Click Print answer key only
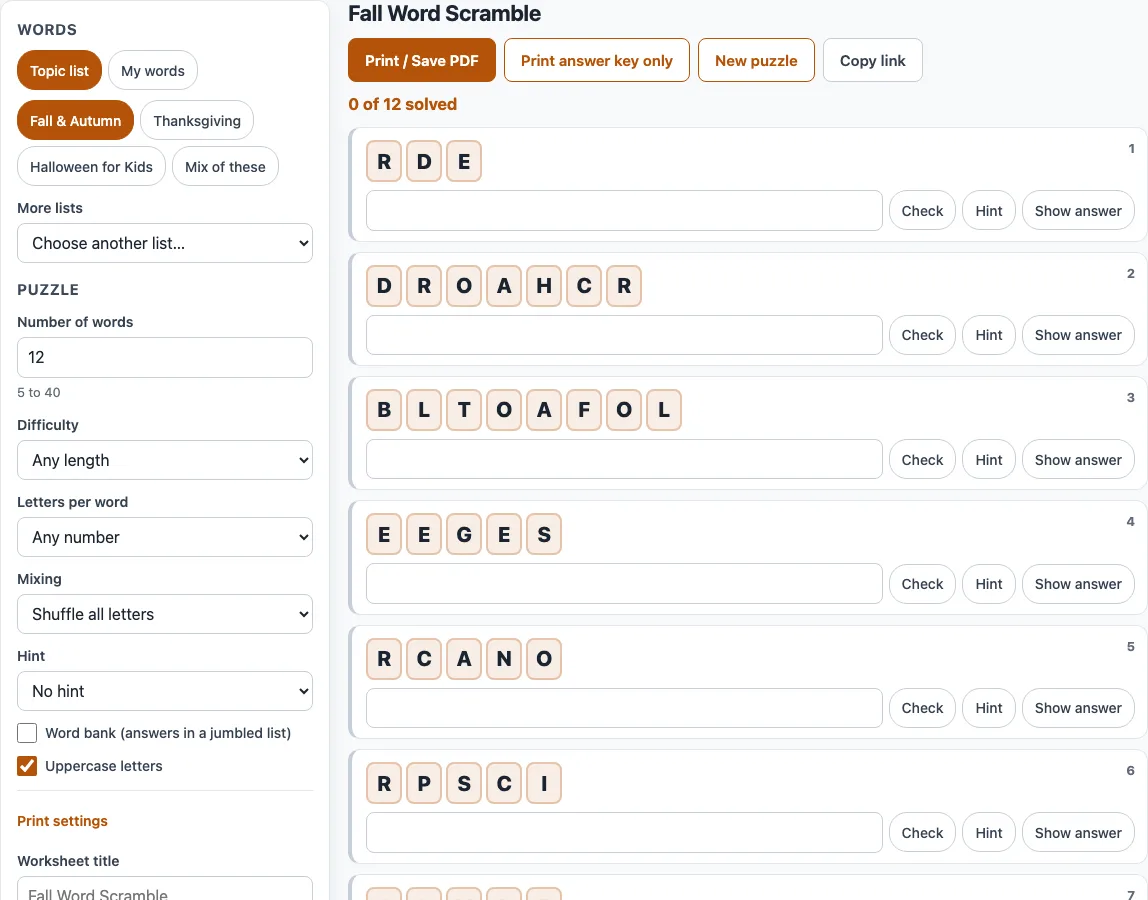This screenshot has height=900, width=1148. click(x=597, y=60)
